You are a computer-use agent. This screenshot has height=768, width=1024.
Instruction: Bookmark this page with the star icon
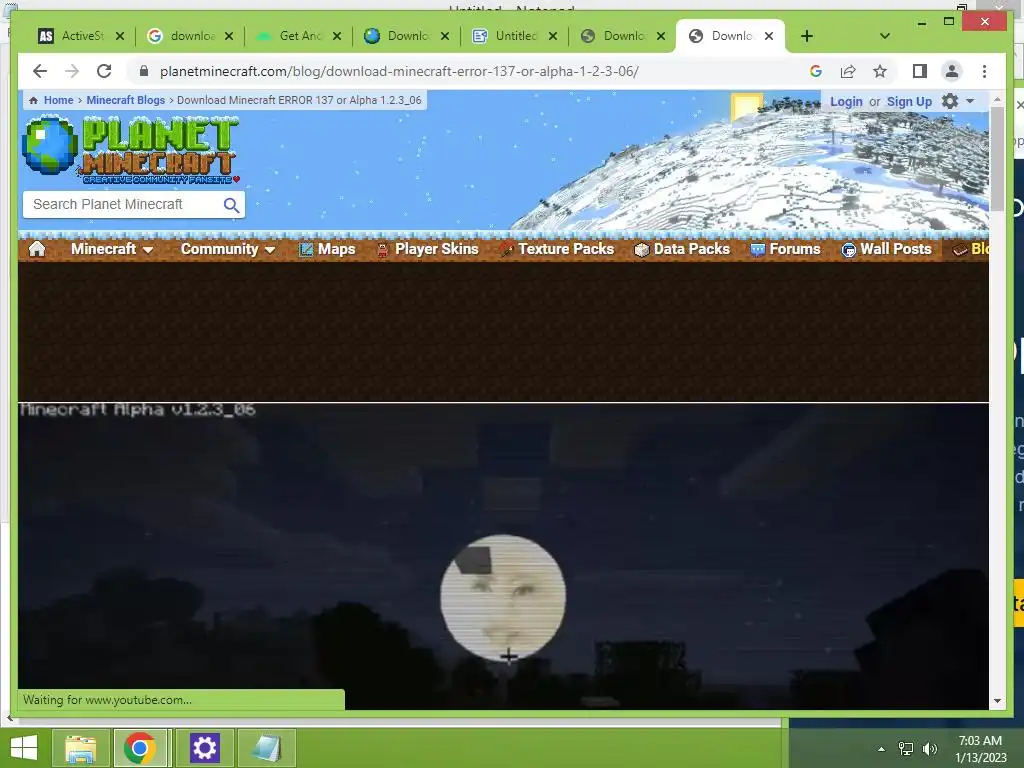880,71
